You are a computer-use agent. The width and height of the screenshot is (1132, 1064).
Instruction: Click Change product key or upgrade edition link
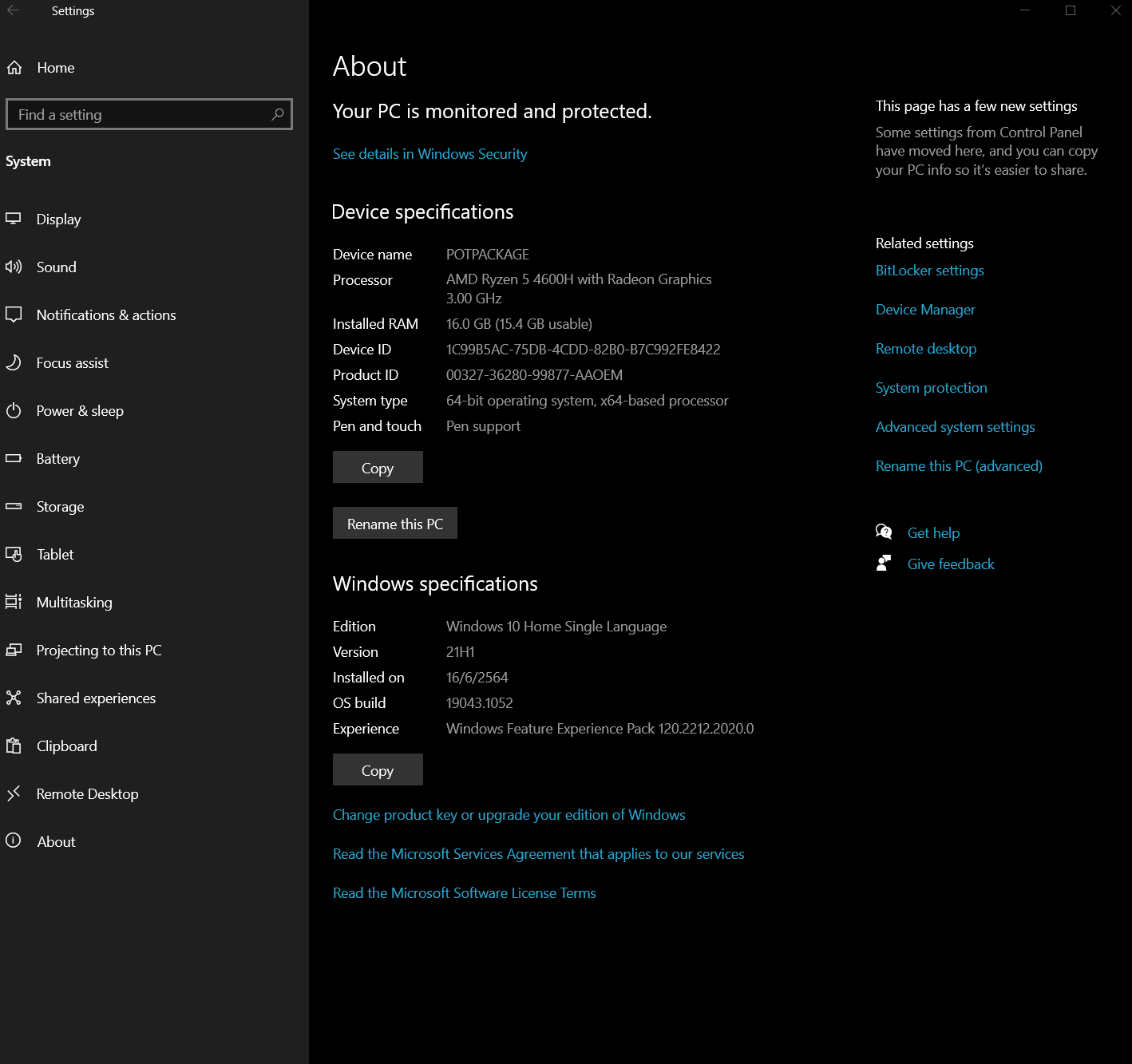(509, 815)
